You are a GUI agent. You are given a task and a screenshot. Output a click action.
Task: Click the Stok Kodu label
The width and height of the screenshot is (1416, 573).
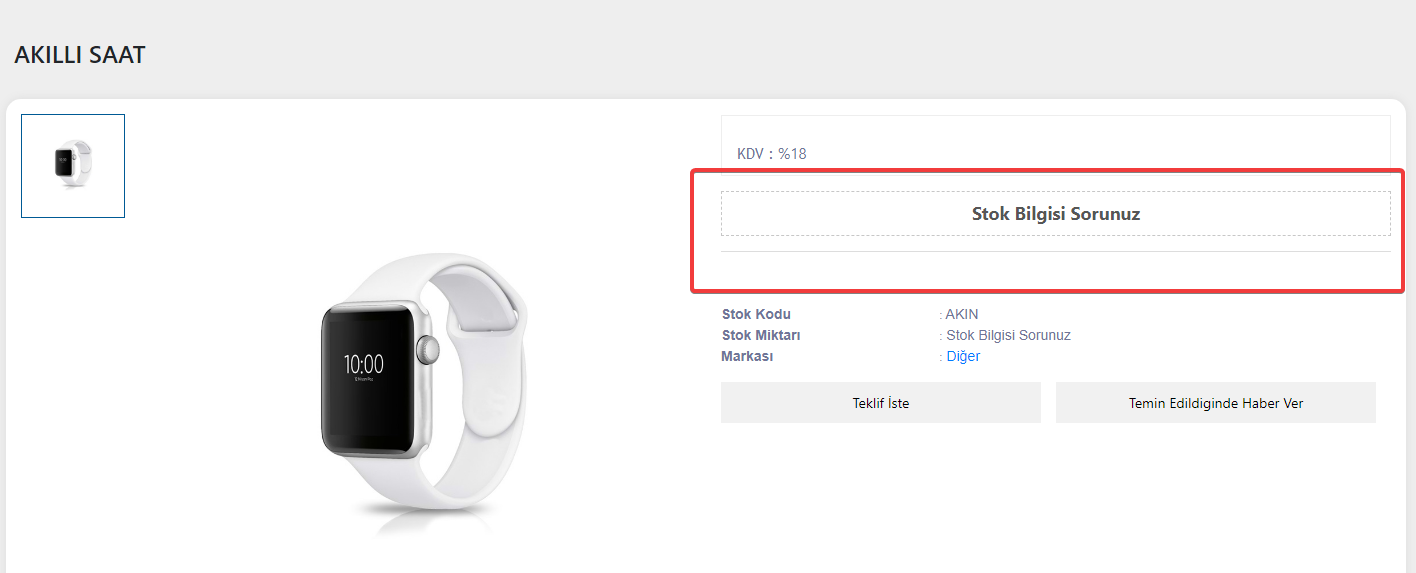point(756,314)
